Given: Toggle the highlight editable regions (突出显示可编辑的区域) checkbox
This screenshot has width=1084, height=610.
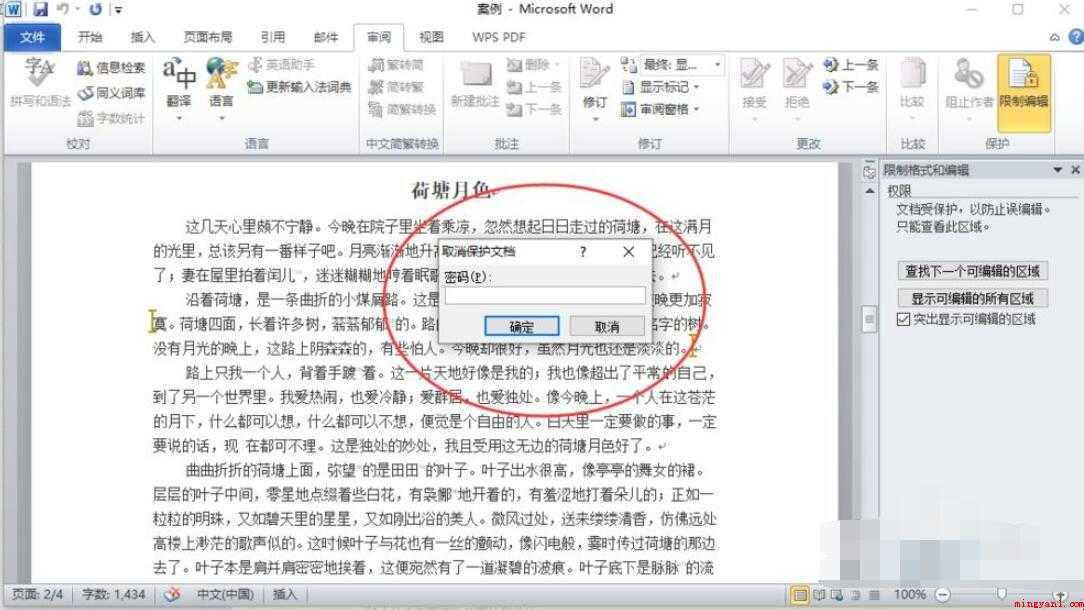Looking at the screenshot, I should click(x=903, y=319).
